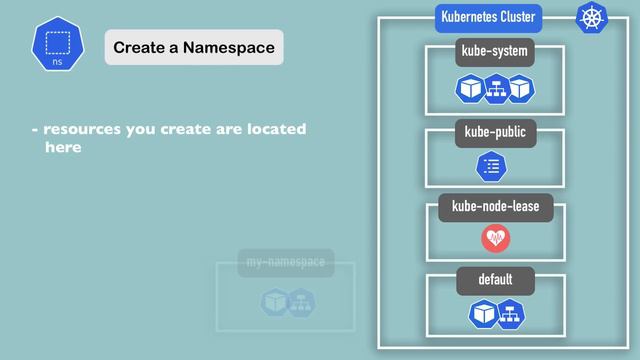Image resolution: width=640 pixels, height=360 pixels.
Task: Click the red heartbeat icon in kube-node-lease
Action: click(496, 238)
